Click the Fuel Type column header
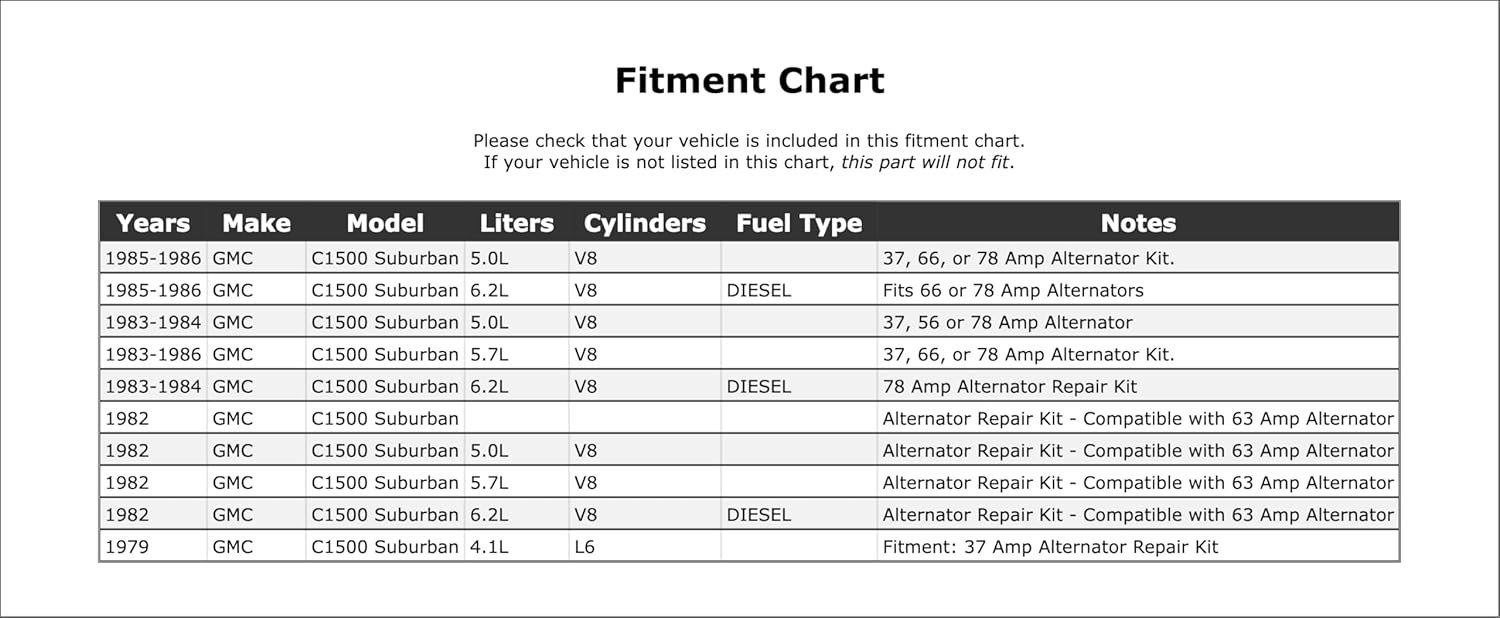This screenshot has width=1500, height=618. point(799,223)
